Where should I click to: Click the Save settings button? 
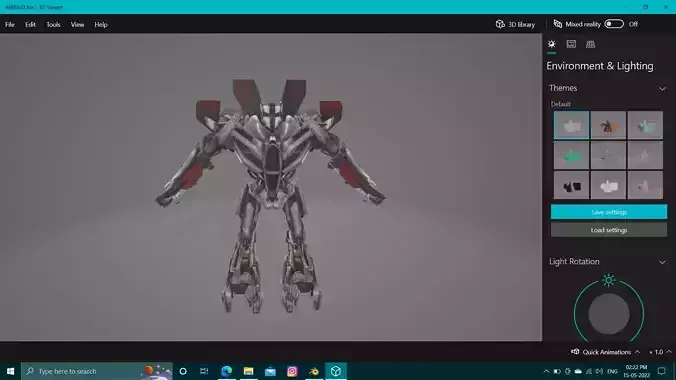click(x=609, y=212)
